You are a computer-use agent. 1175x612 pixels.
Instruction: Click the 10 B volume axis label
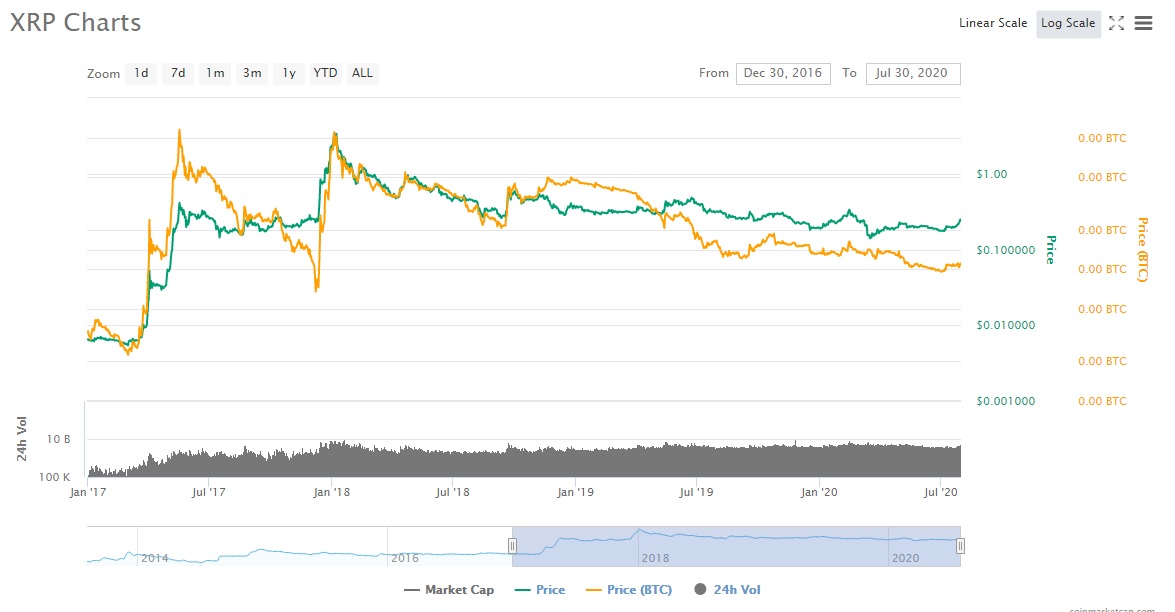tap(58, 439)
